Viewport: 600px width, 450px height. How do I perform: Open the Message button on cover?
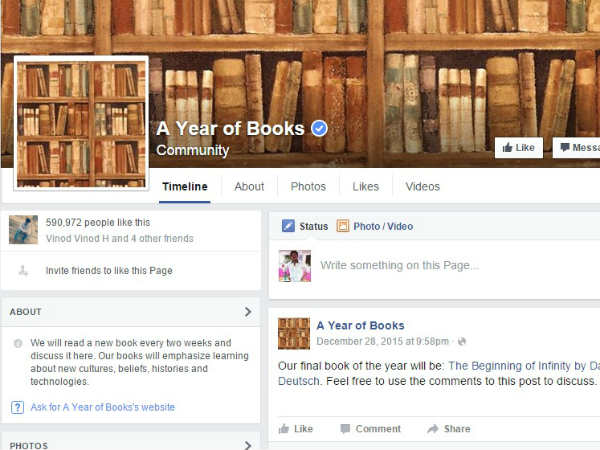tap(577, 148)
